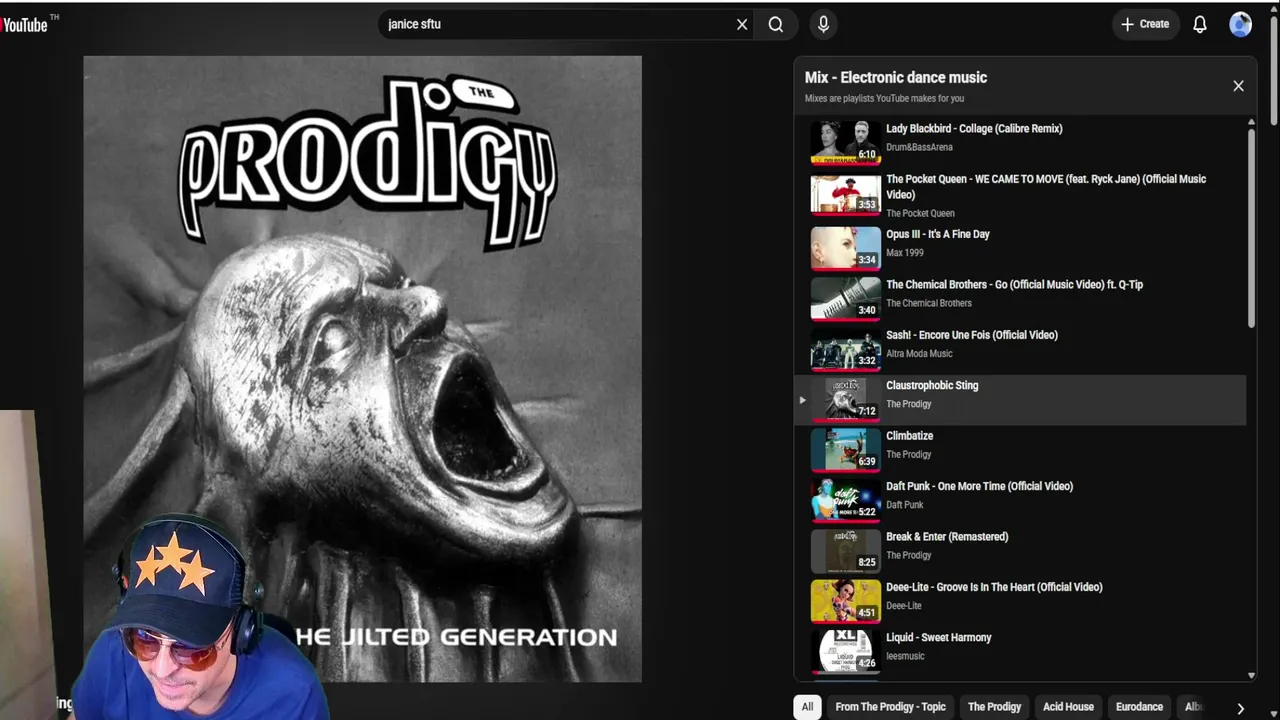This screenshot has width=1280, height=720.
Task: Select the From The Prodigy - Topic chip
Action: coord(890,707)
